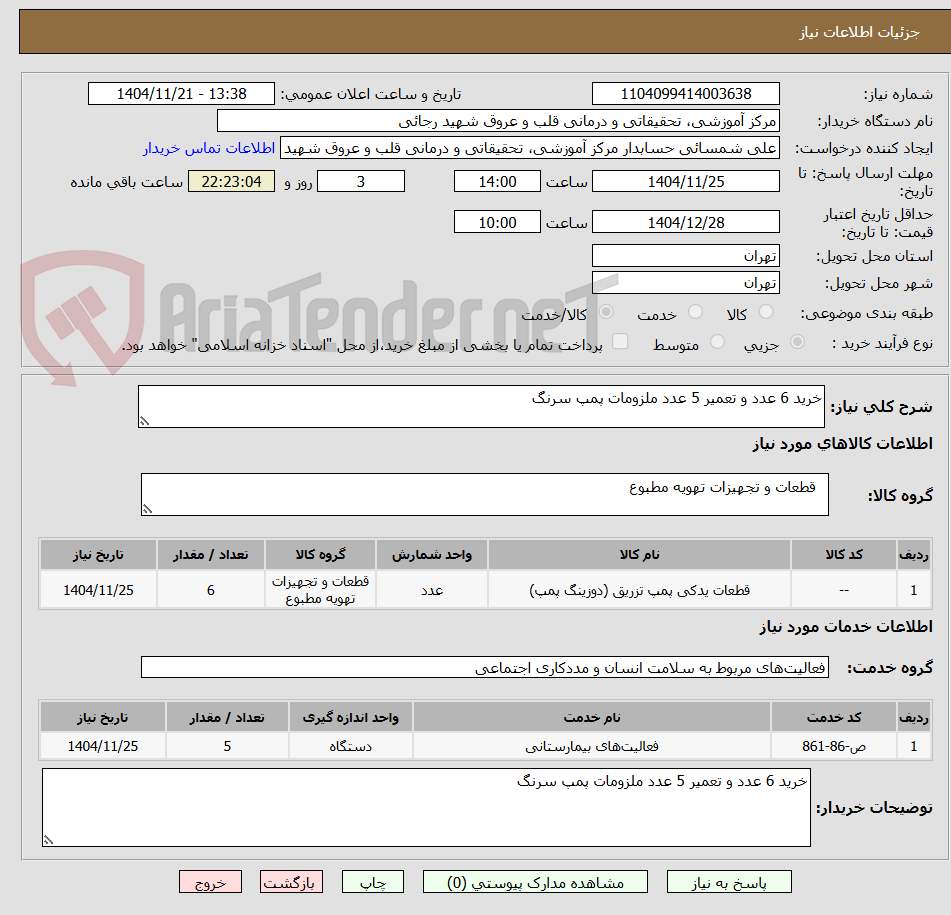This screenshot has width=951, height=915.
Task: Click goods cell قطعات یدکی پمپ تزریق (دوزینگ پمپ)
Action: tap(639, 589)
